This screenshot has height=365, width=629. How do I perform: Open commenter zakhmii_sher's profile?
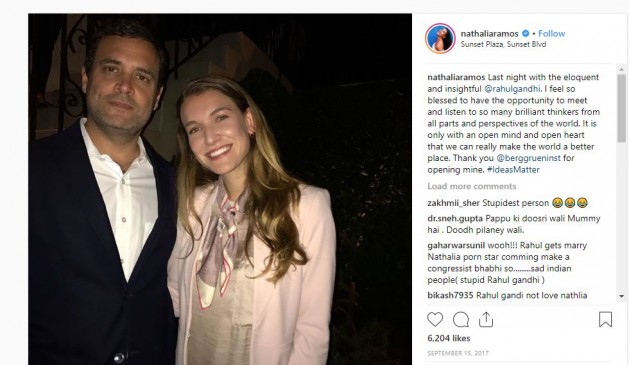point(453,203)
